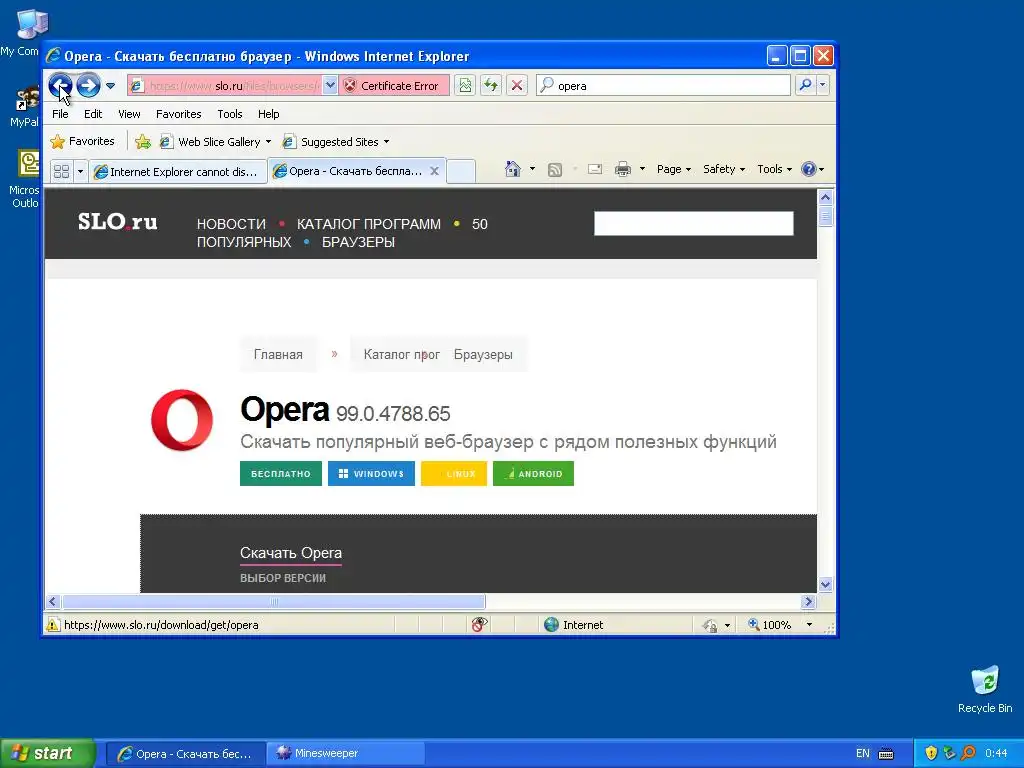Open the 100% zoom level button
This screenshot has width=1024, height=768.
click(770, 625)
